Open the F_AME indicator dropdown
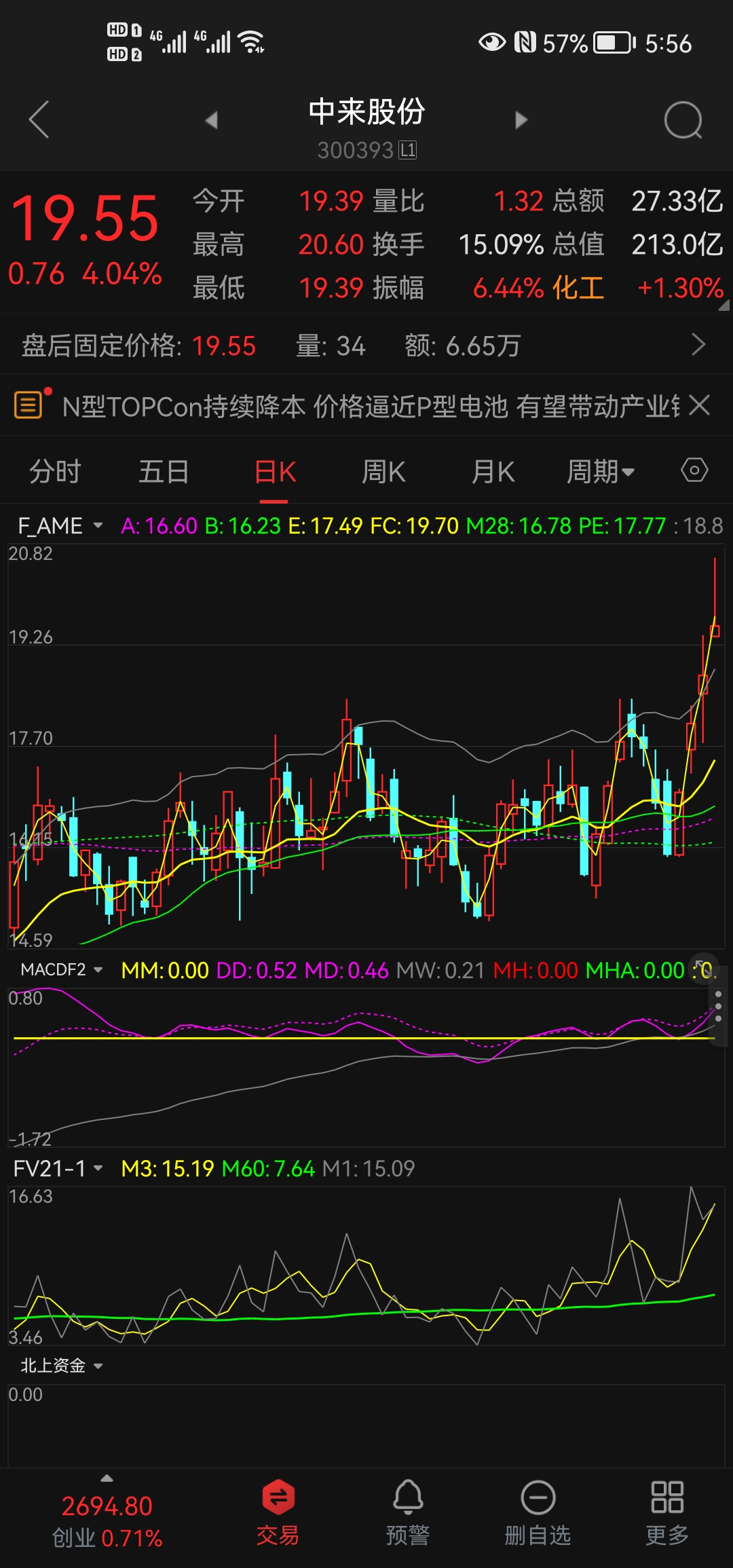Viewport: 733px width, 1568px height. [x=60, y=526]
